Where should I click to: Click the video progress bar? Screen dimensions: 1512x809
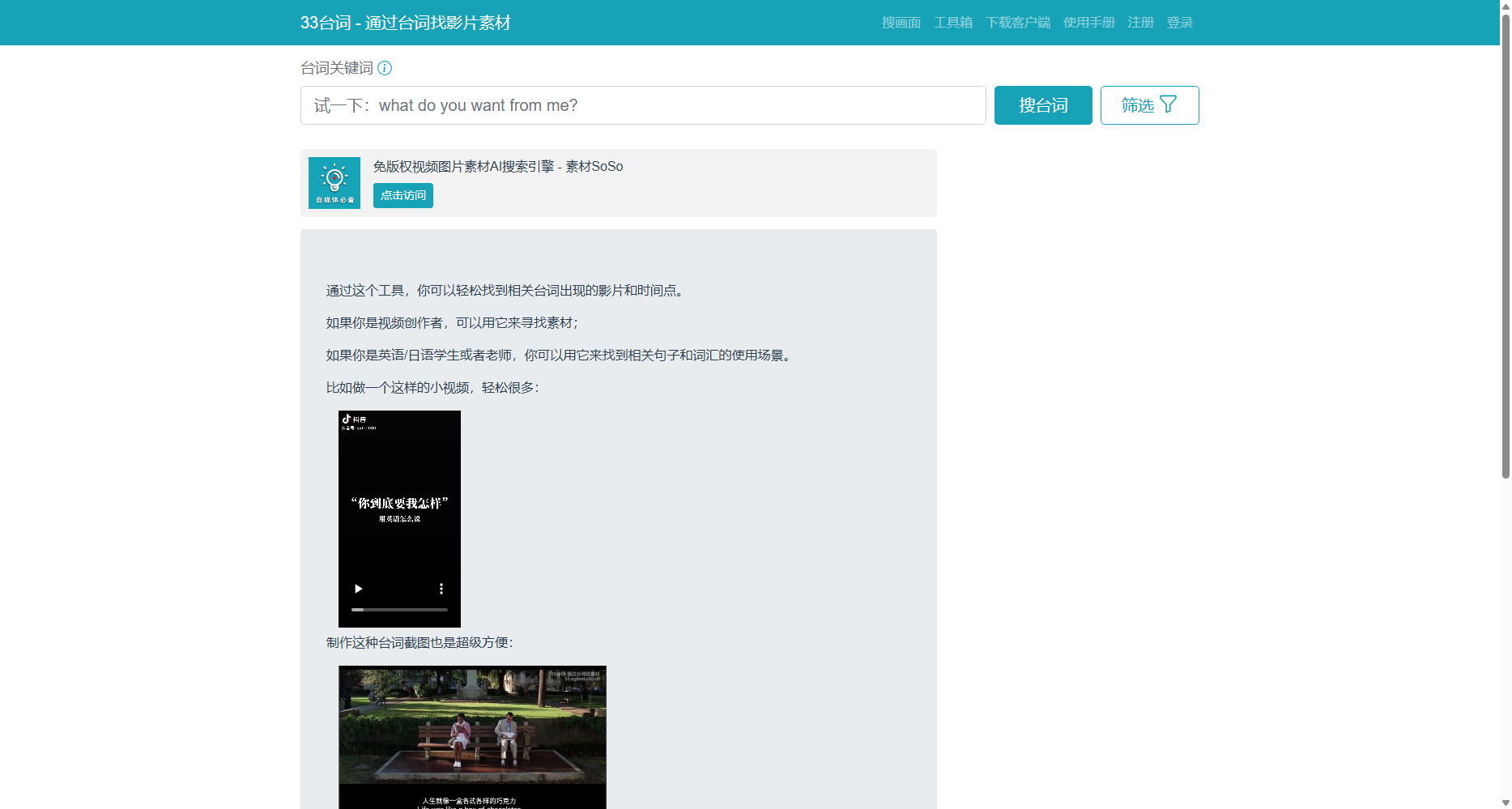point(399,609)
